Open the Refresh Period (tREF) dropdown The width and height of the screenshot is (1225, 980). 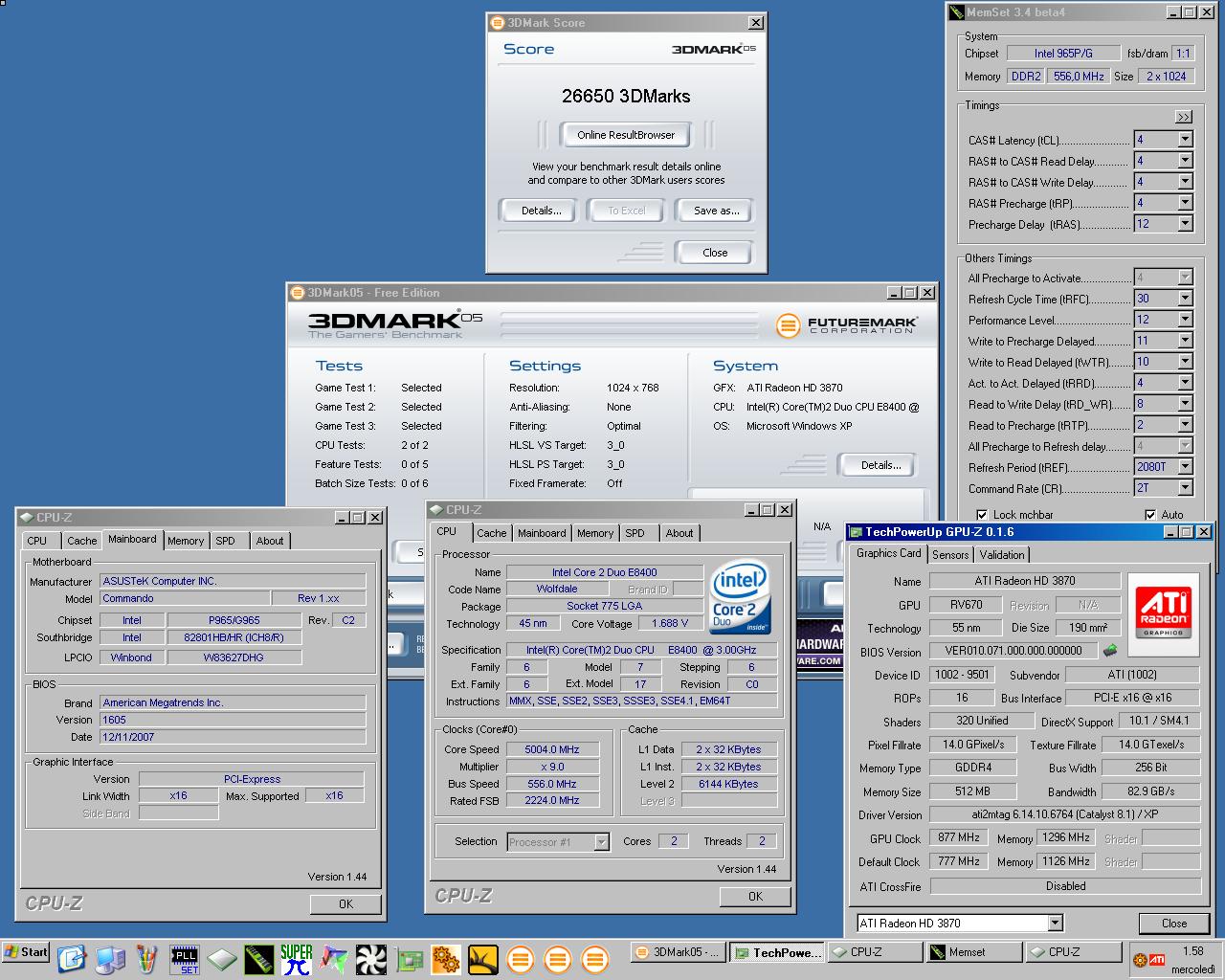click(1185, 467)
